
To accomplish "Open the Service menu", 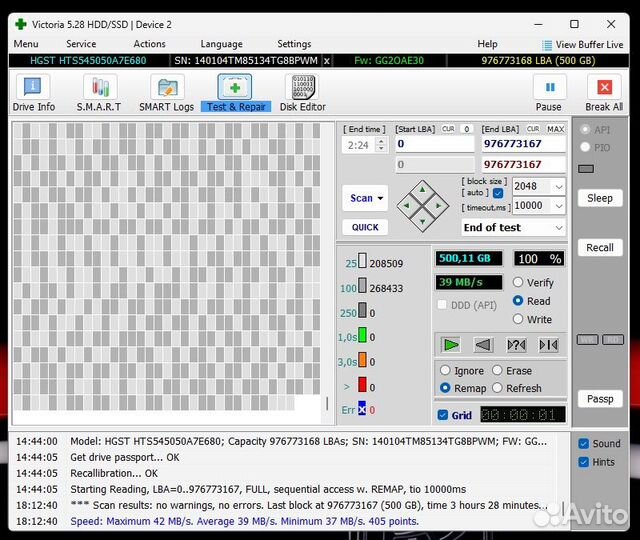I will [x=81, y=44].
